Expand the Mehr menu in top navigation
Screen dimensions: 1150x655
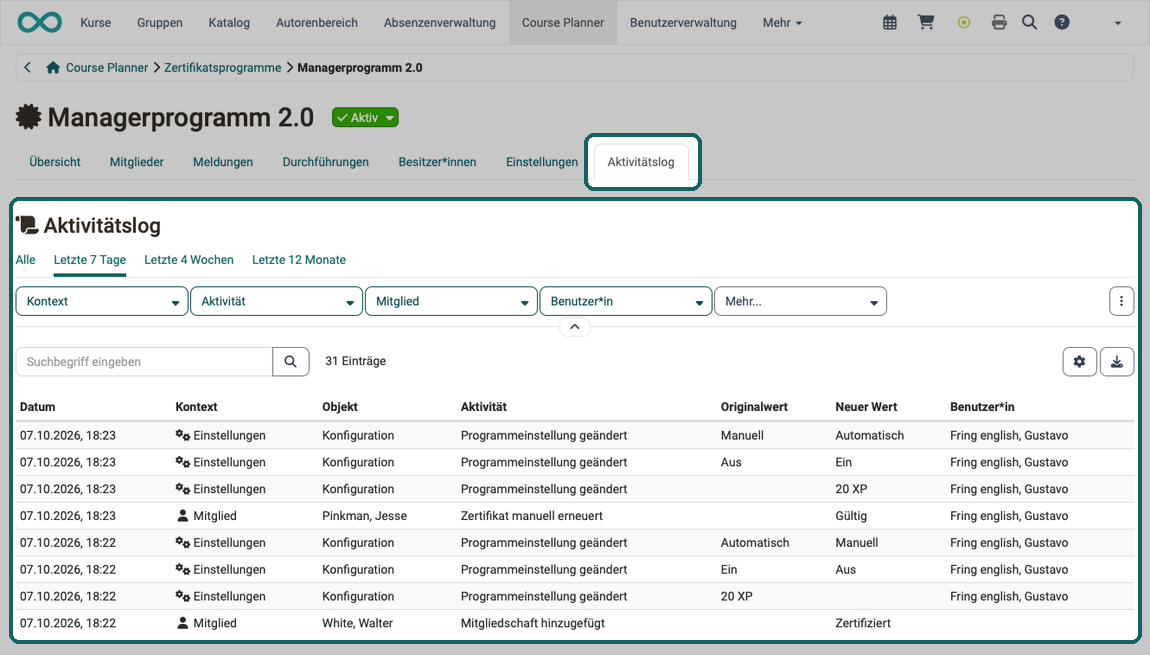[782, 23]
